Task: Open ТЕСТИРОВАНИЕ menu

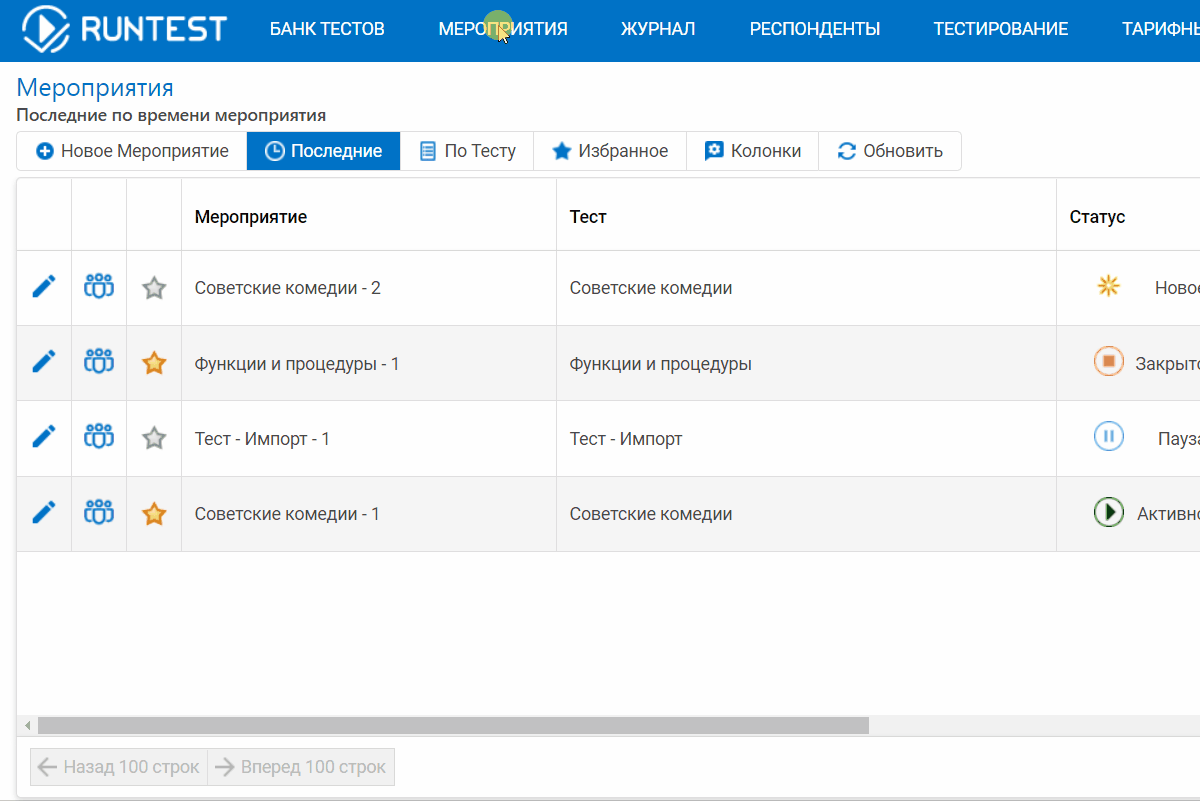Action: pos(1001,29)
